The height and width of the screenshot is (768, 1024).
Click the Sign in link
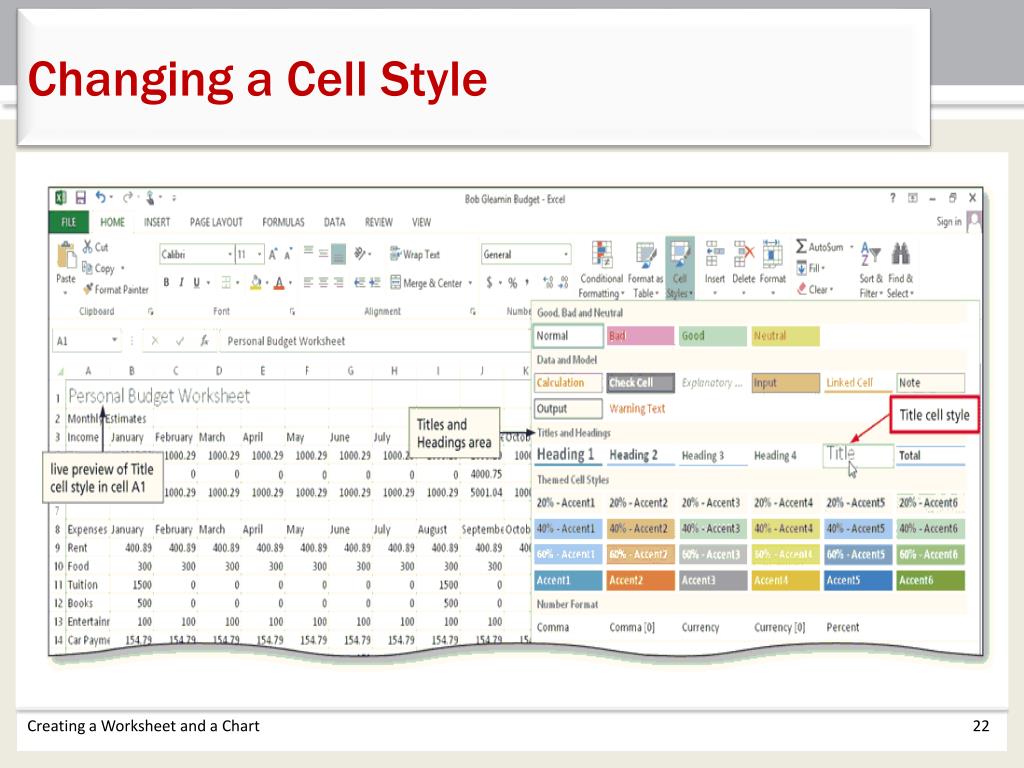coord(949,221)
